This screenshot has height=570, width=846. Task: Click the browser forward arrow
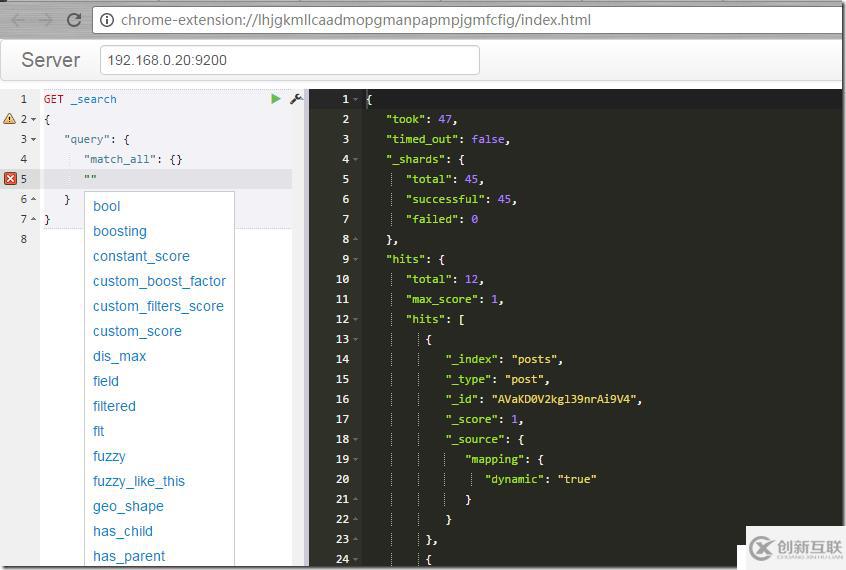(46, 21)
